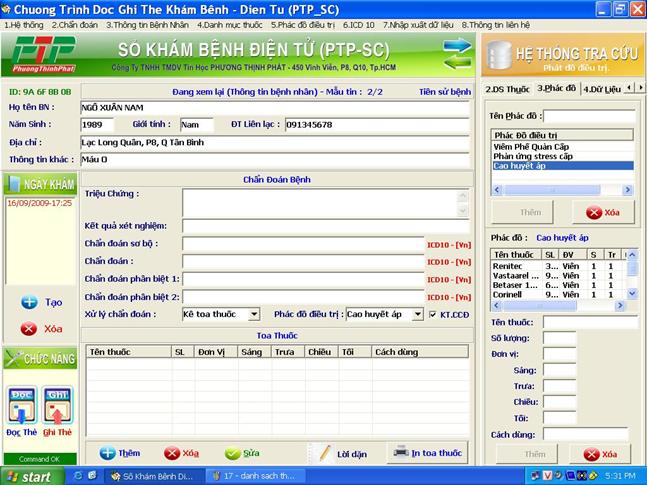Click the green arrows swap icon in header
Screen dimensions: 647x485
pyautogui.click(x=457, y=51)
